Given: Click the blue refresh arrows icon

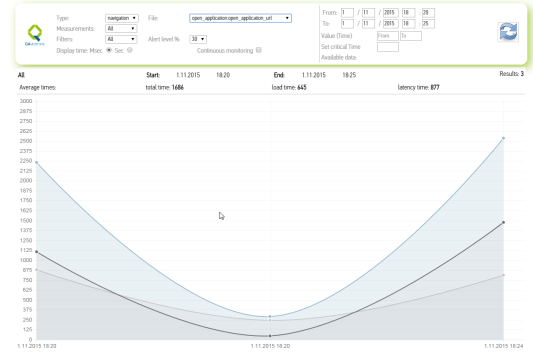Looking at the screenshot, I should (508, 32).
